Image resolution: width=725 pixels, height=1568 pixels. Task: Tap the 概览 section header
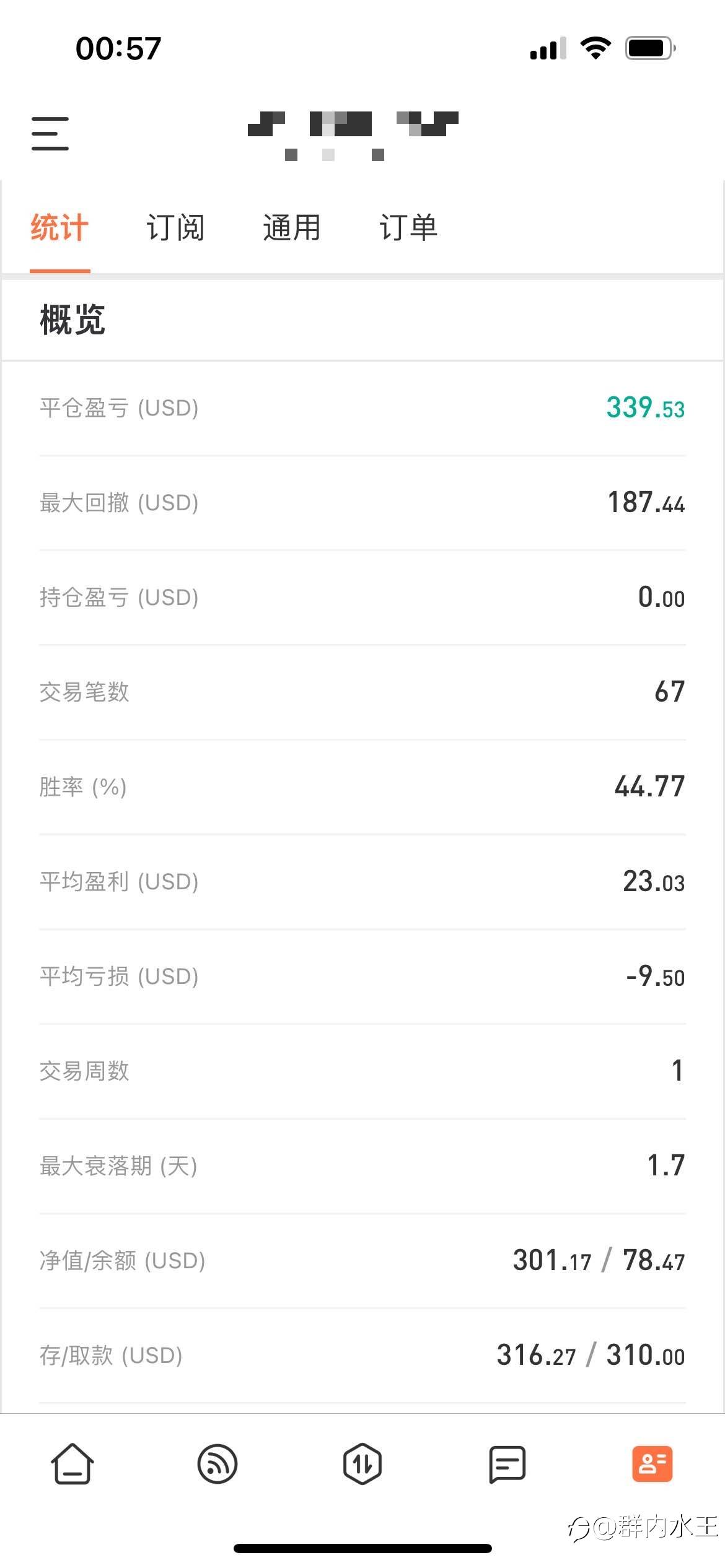coord(72,320)
